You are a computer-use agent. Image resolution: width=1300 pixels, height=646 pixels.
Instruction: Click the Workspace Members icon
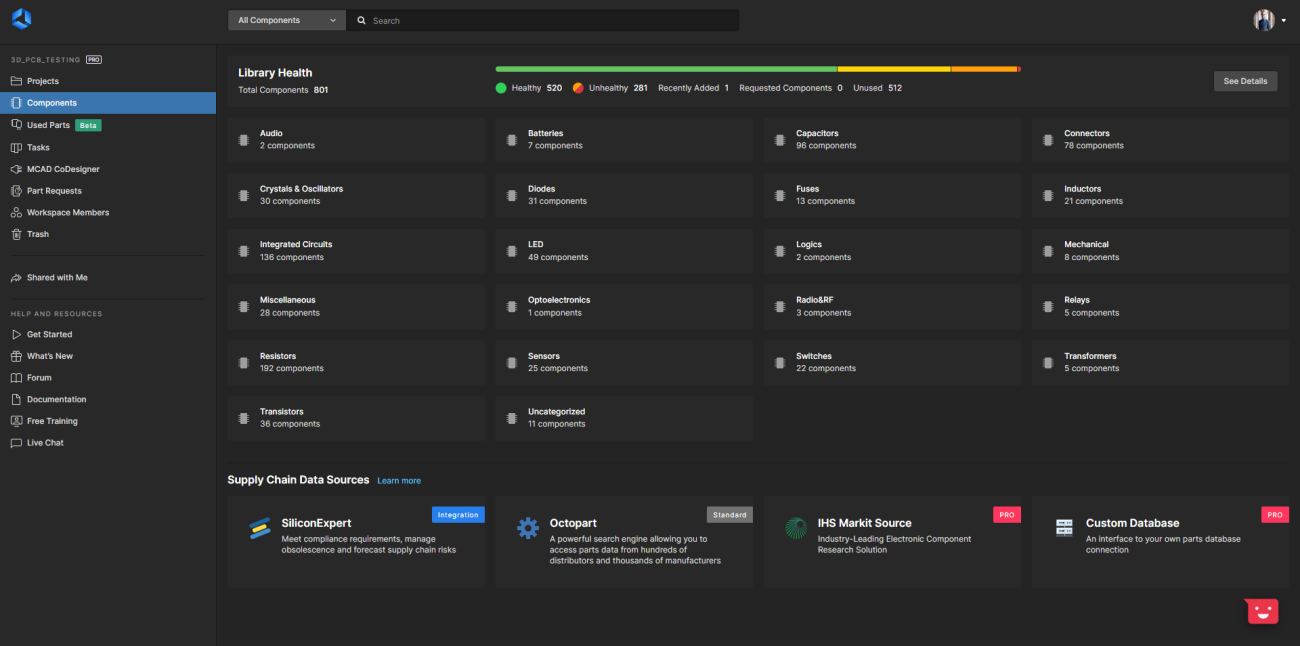click(x=16, y=213)
